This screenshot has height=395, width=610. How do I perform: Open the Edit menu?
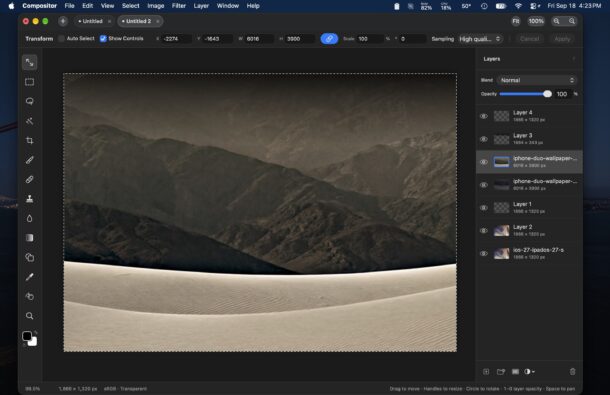(x=88, y=6)
